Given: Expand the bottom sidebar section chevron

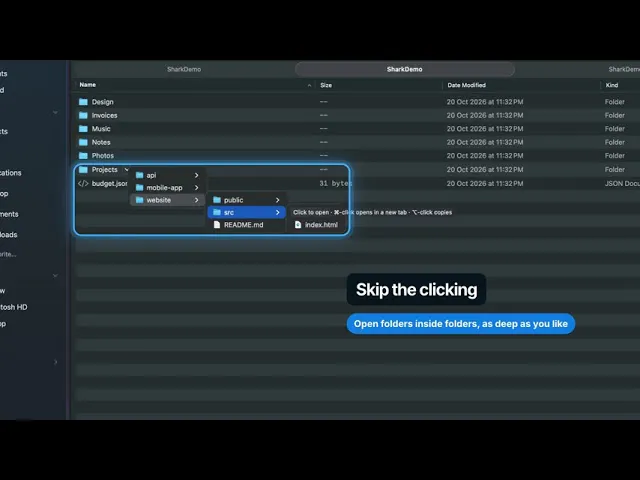Looking at the screenshot, I should (x=56, y=362).
